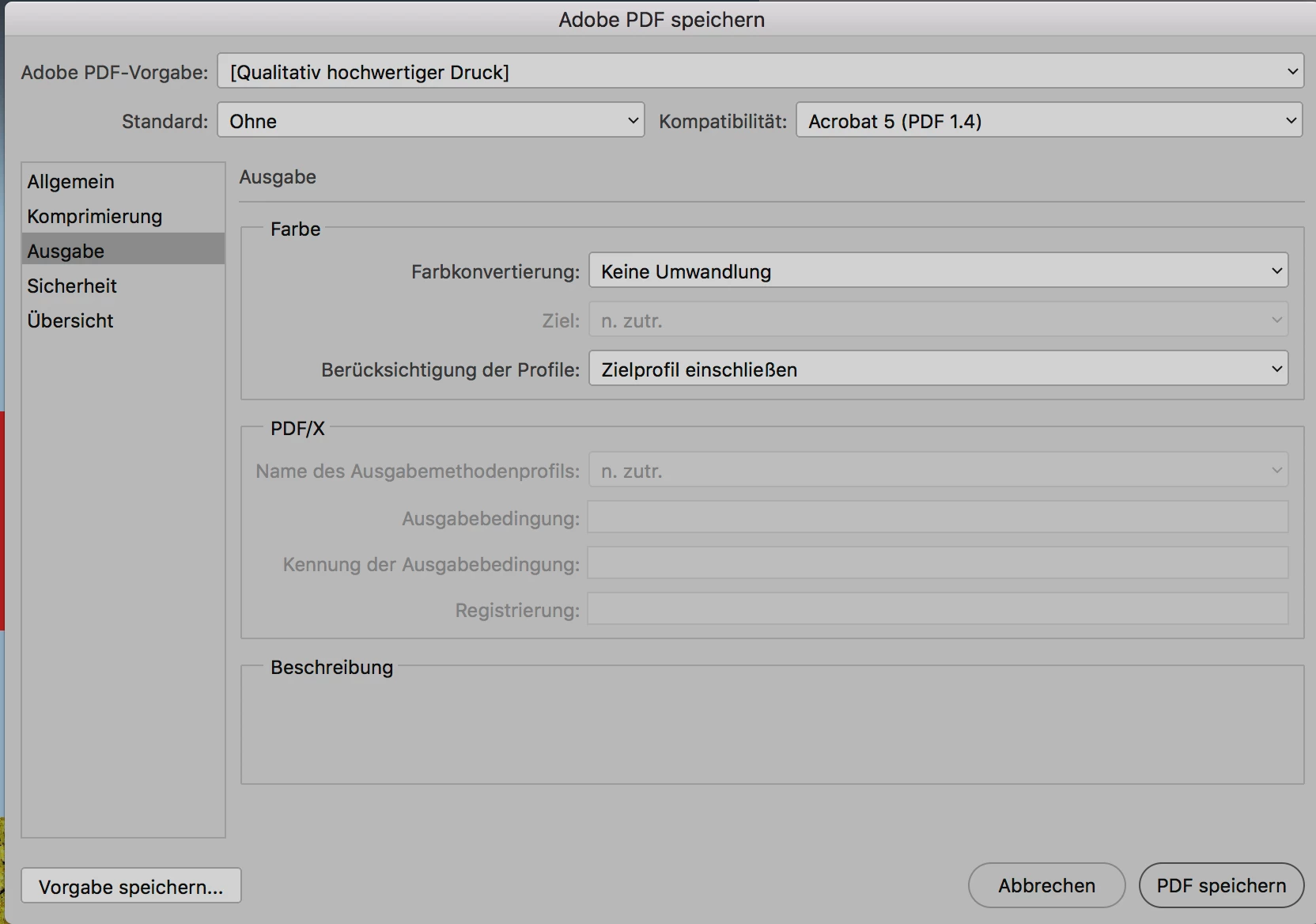1316x924 pixels.
Task: Open the Farbkonvertierung dropdown
Action: pos(939,271)
